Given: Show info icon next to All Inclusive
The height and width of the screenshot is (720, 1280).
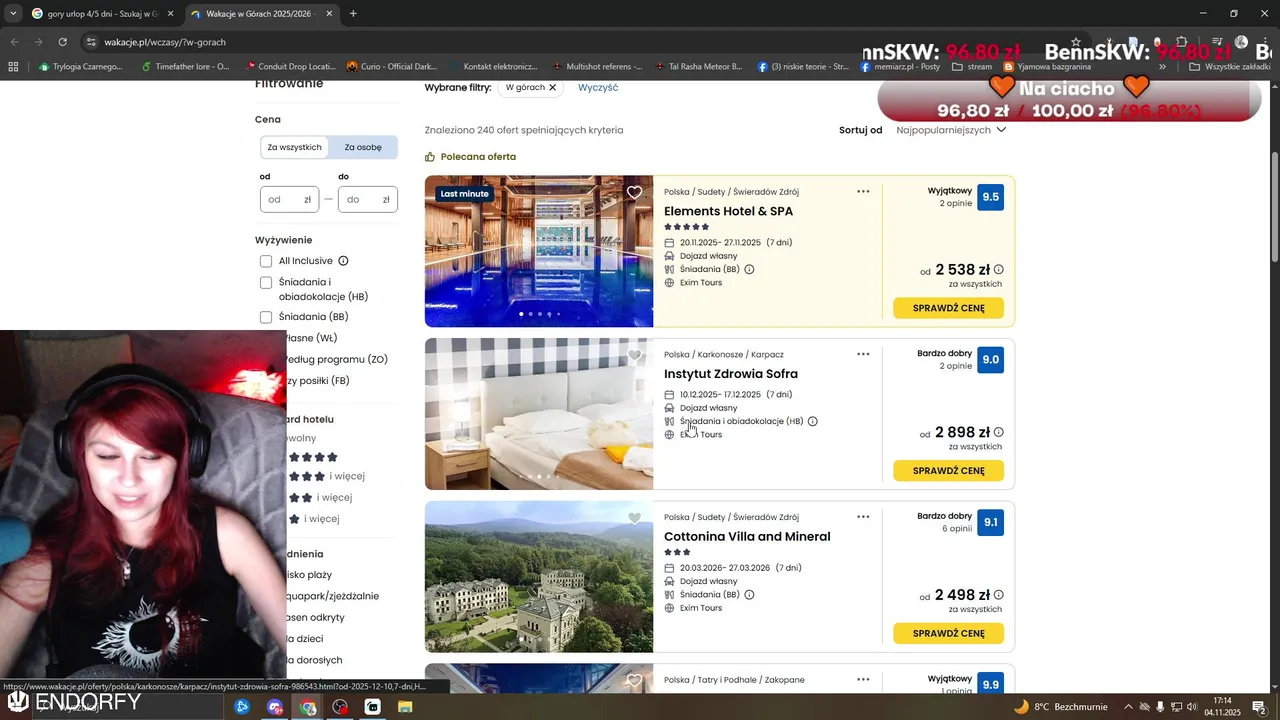Looking at the screenshot, I should 343,261.
